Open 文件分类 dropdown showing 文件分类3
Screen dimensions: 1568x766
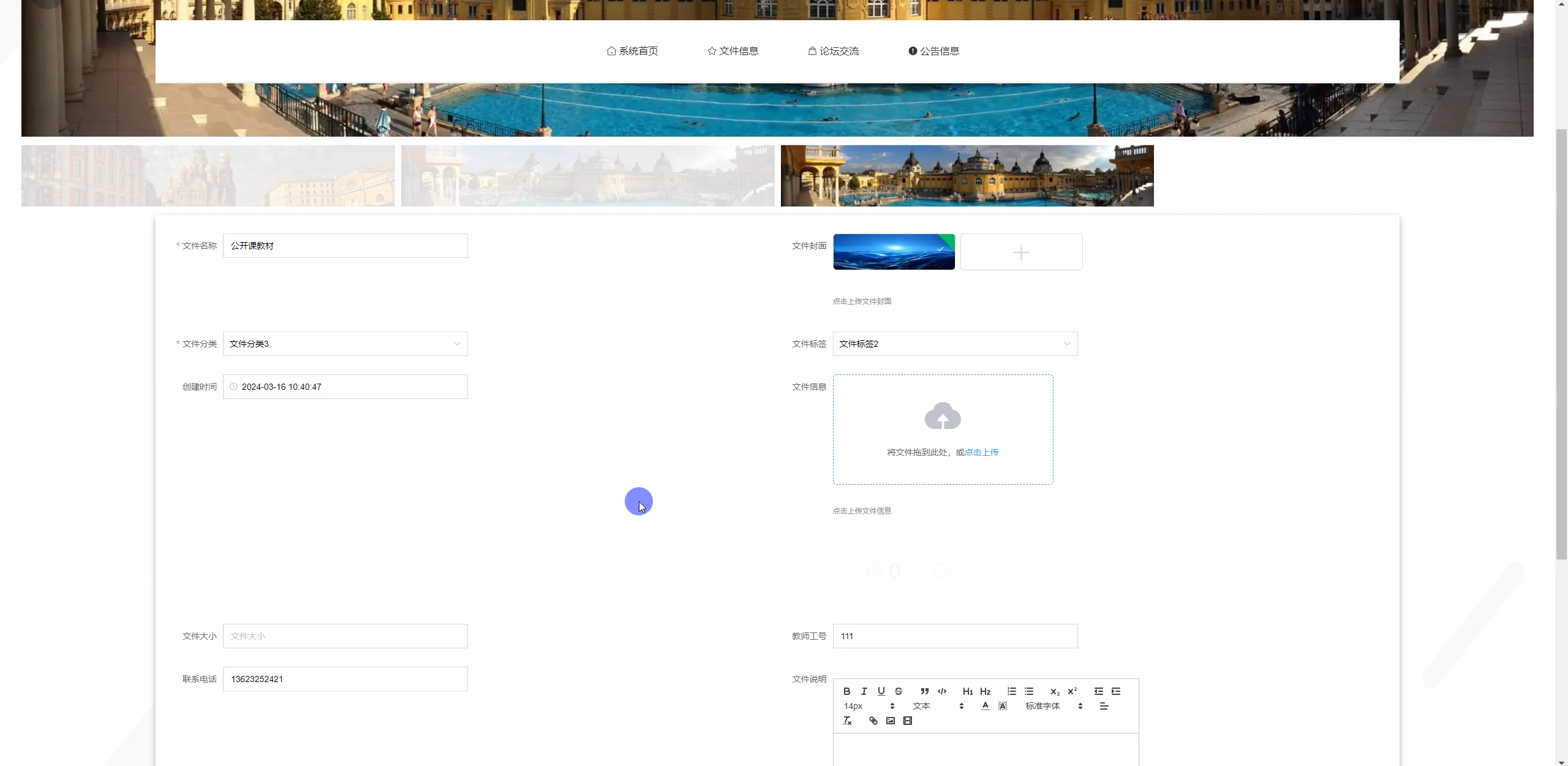coord(345,344)
